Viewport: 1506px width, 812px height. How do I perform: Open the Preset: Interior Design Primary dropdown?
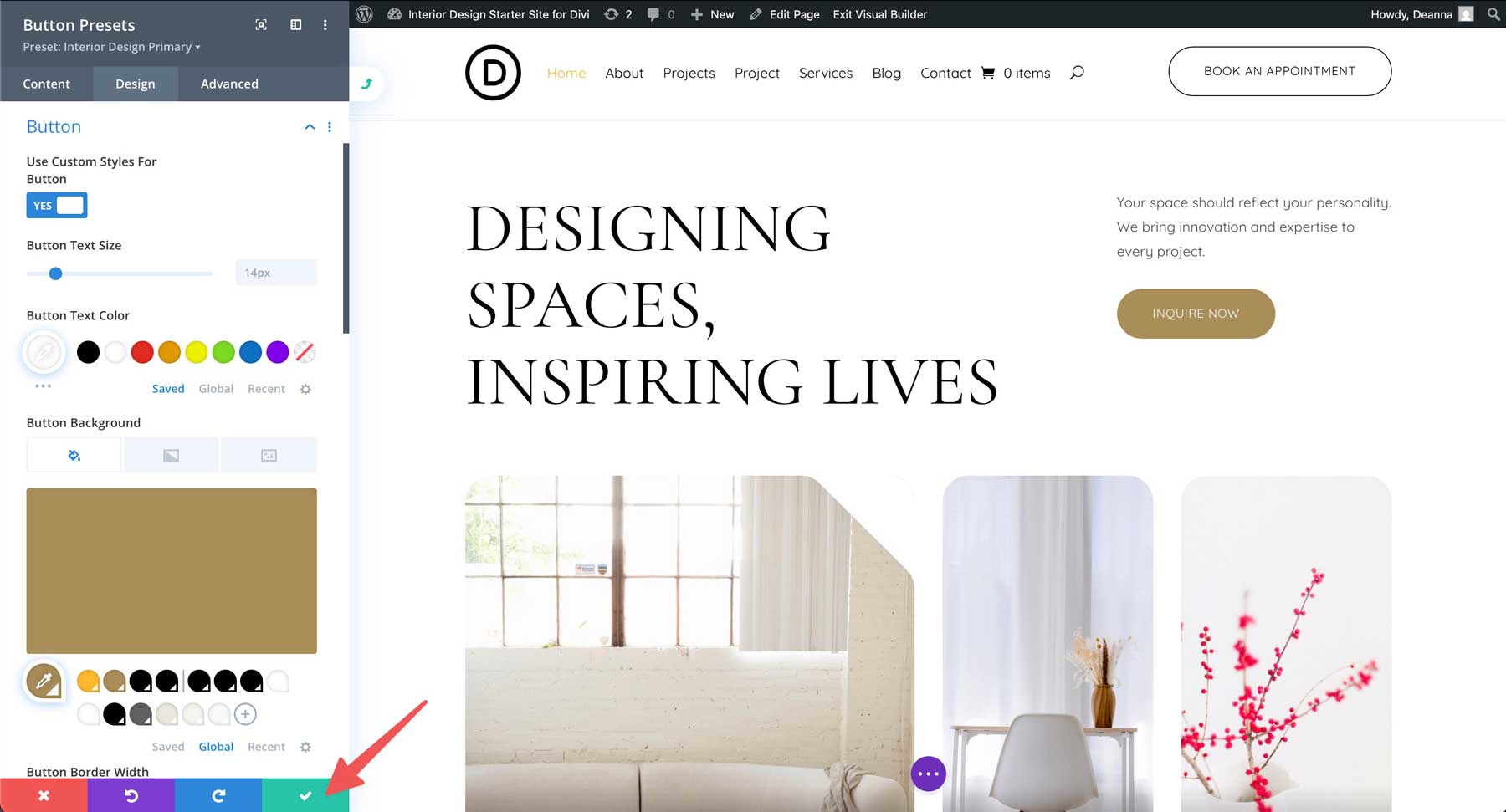pos(110,47)
